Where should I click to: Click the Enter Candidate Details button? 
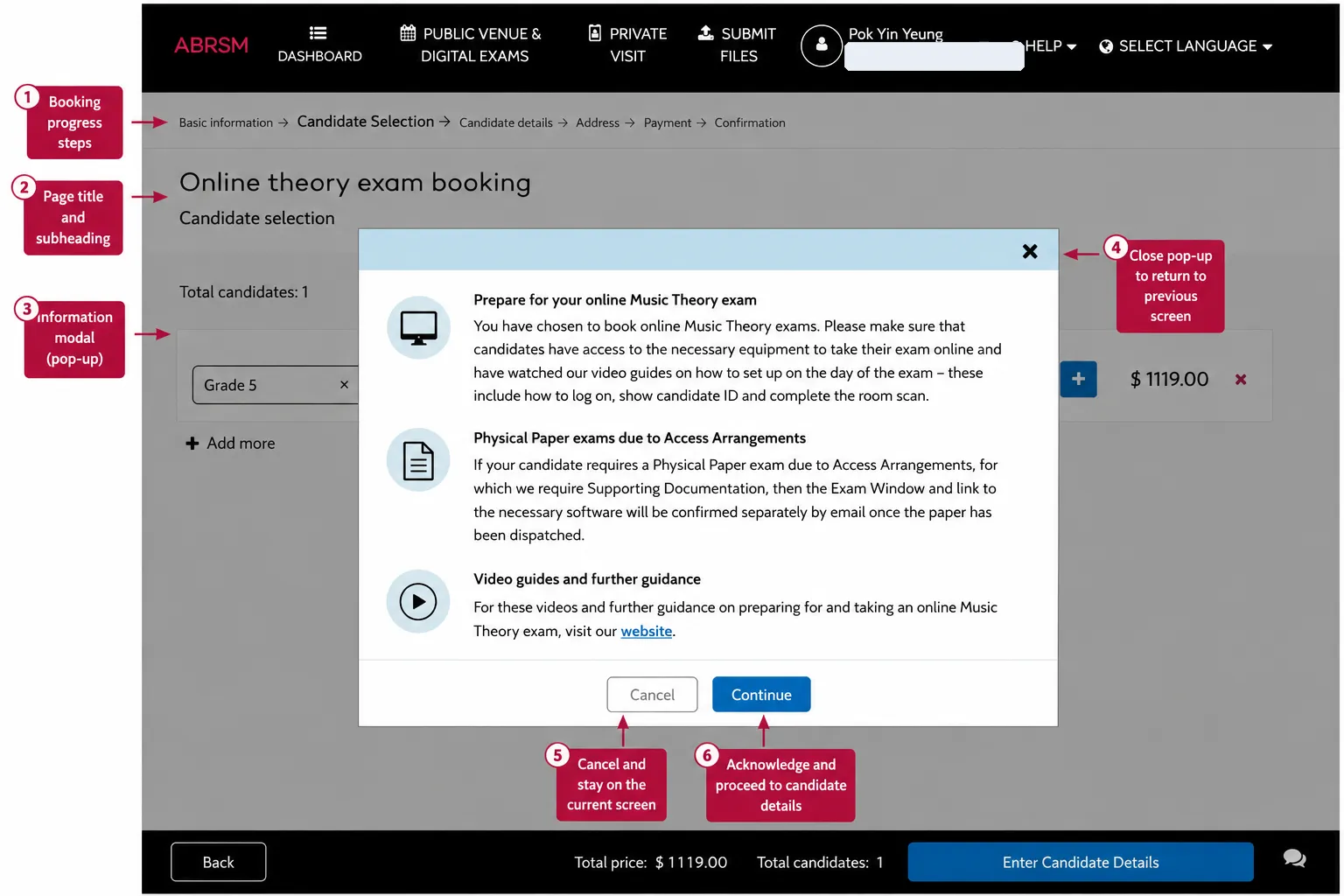click(x=1081, y=862)
